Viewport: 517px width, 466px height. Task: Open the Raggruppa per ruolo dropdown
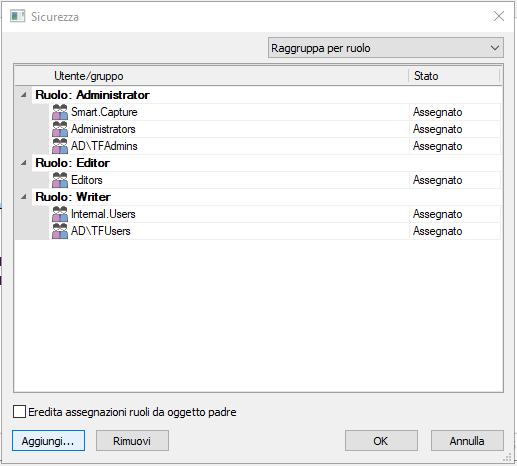(386, 48)
